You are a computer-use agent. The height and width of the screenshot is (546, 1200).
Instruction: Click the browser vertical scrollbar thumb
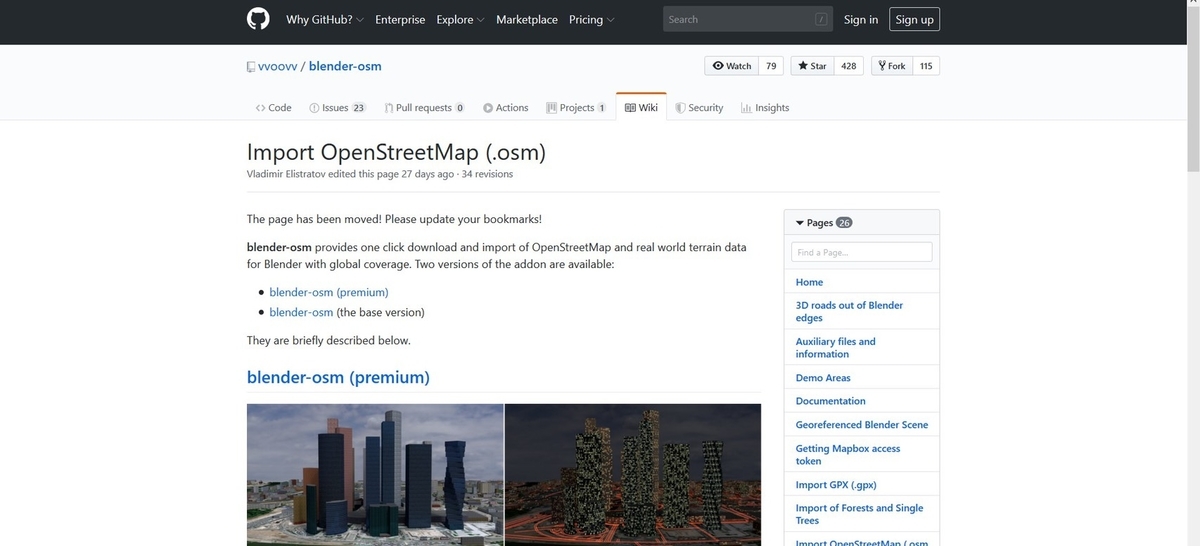(1192, 90)
